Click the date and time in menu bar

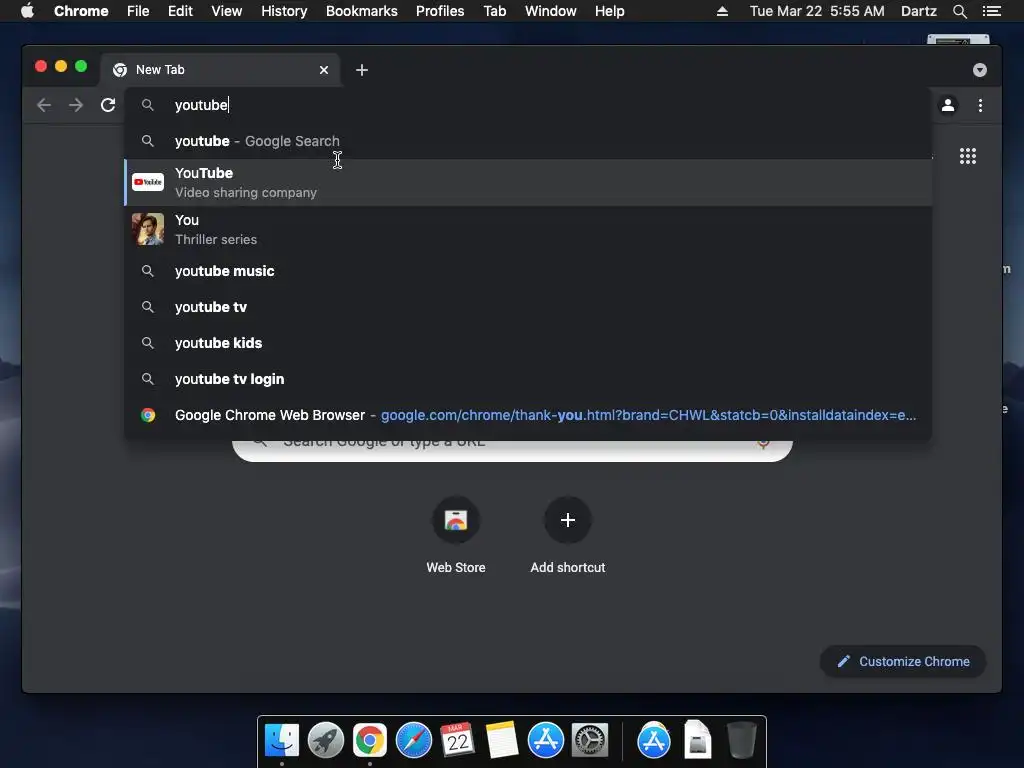[x=817, y=11]
